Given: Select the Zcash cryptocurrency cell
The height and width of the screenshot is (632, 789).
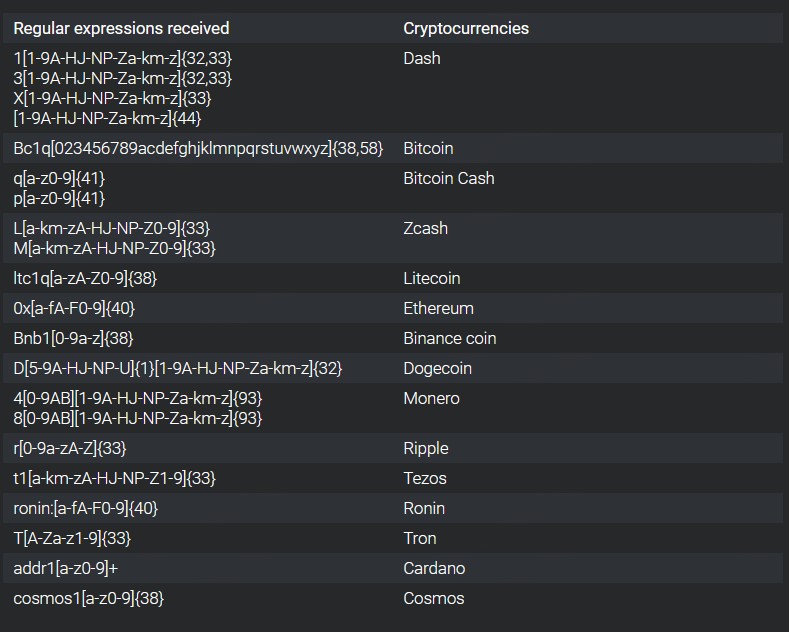Looking at the screenshot, I should coord(425,228).
